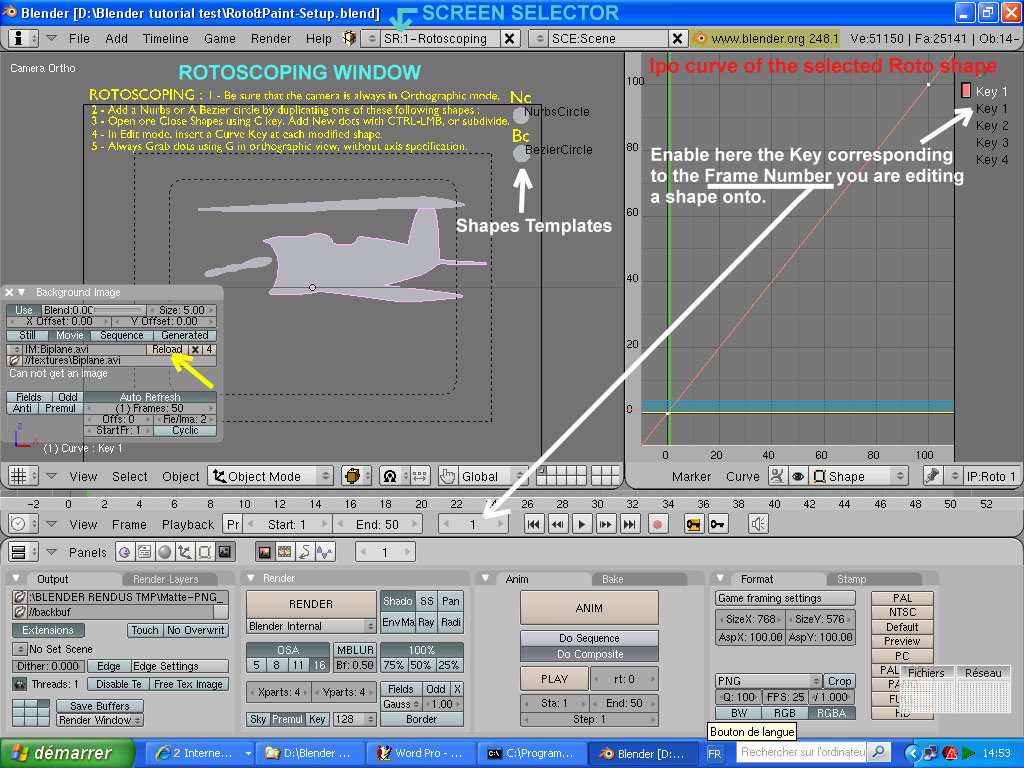Click the delete keyframe key icon
The width and height of the screenshot is (1024, 768).
point(718,524)
